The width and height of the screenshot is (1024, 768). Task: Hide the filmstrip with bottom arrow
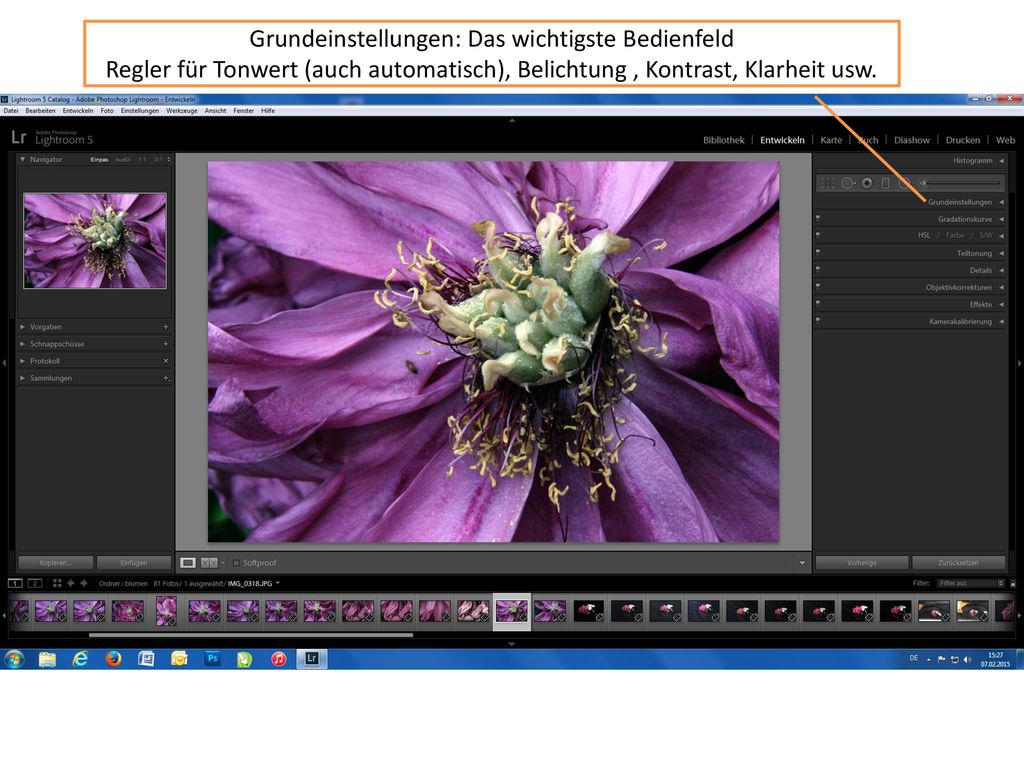[511, 644]
